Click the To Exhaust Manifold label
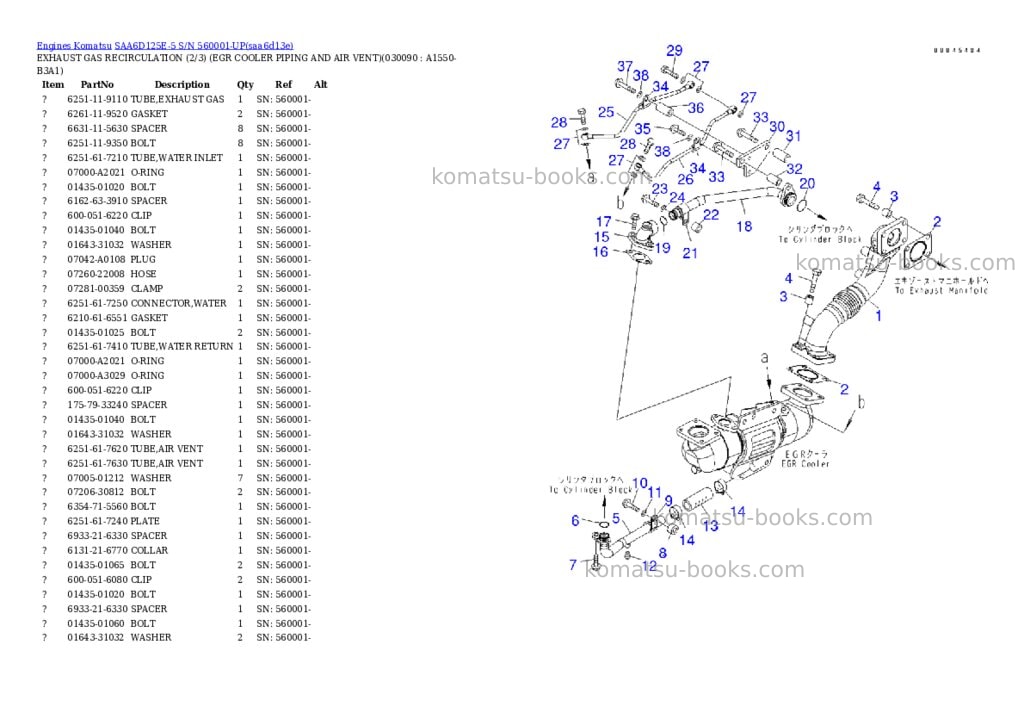Image resolution: width=1024 pixels, height=725 pixels. click(941, 290)
